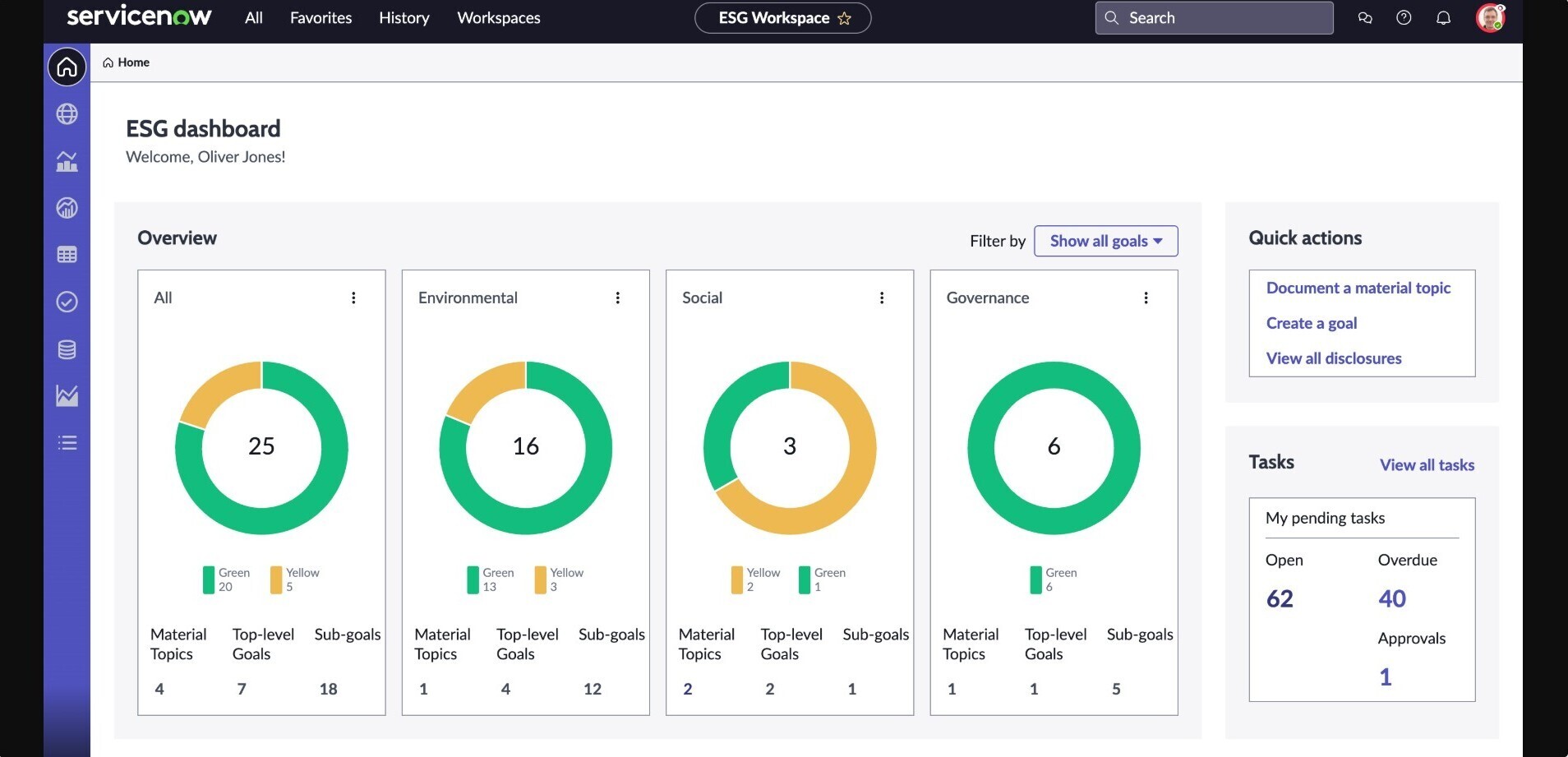Open the chat conversations icon in the header
Screen dimensions: 1568x757
pos(1365,17)
